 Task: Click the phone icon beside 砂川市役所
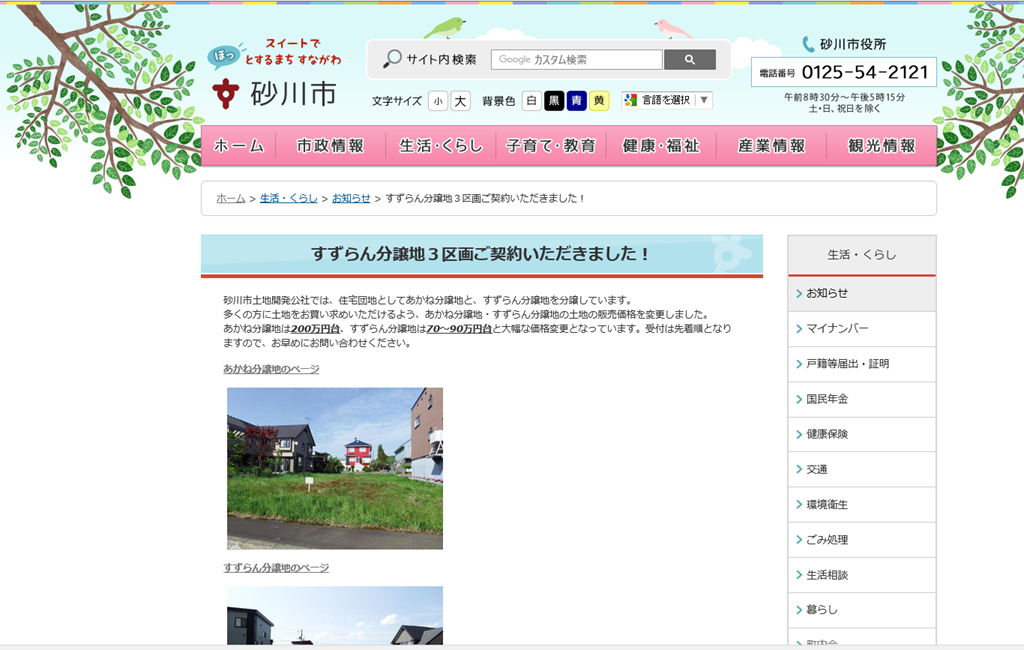tap(808, 44)
